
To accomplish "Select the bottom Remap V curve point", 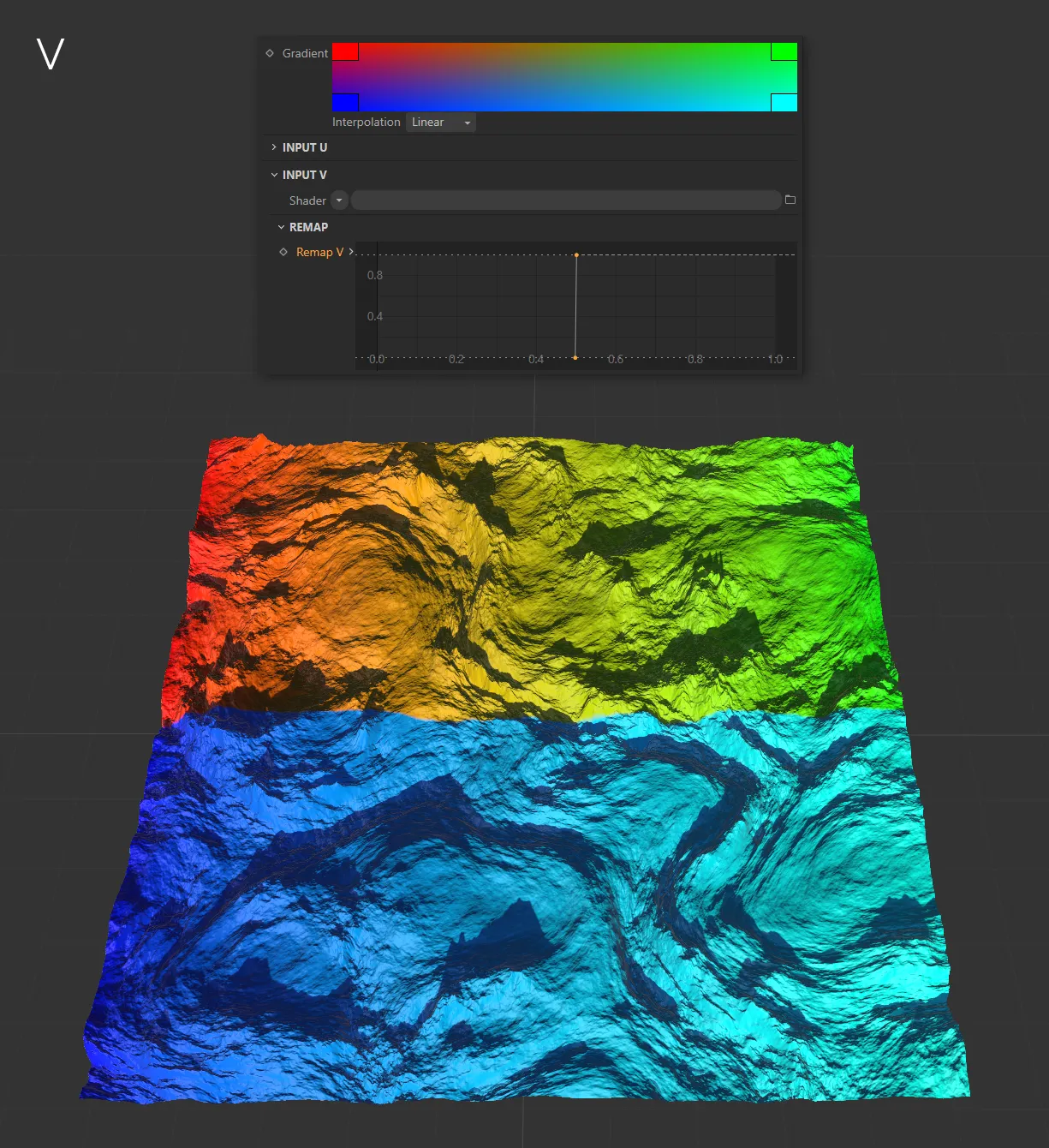I will (x=575, y=357).
